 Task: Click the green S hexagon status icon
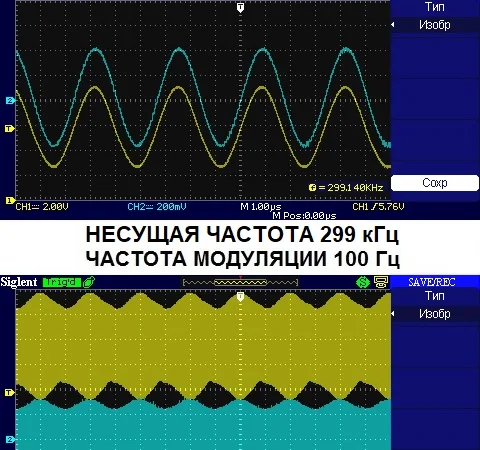tap(363, 282)
